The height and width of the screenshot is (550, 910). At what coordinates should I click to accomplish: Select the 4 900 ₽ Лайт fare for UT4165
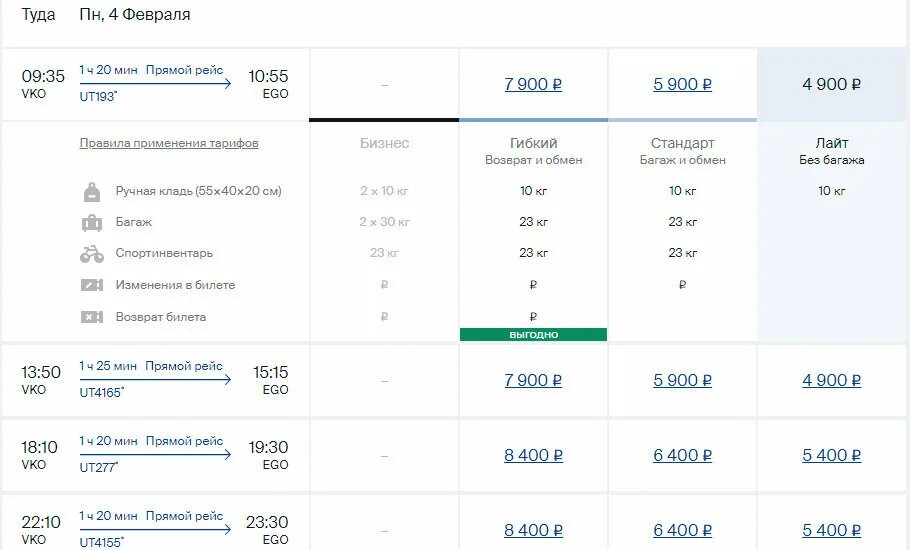click(832, 381)
